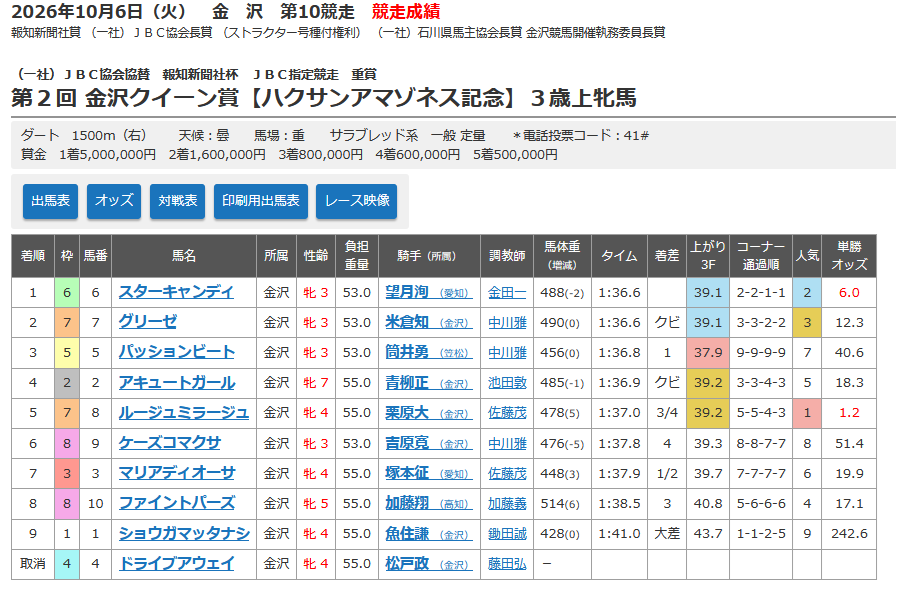Open scratched horse ドライブアウェイ link
Screen dimensions: 910x592
[176, 564]
